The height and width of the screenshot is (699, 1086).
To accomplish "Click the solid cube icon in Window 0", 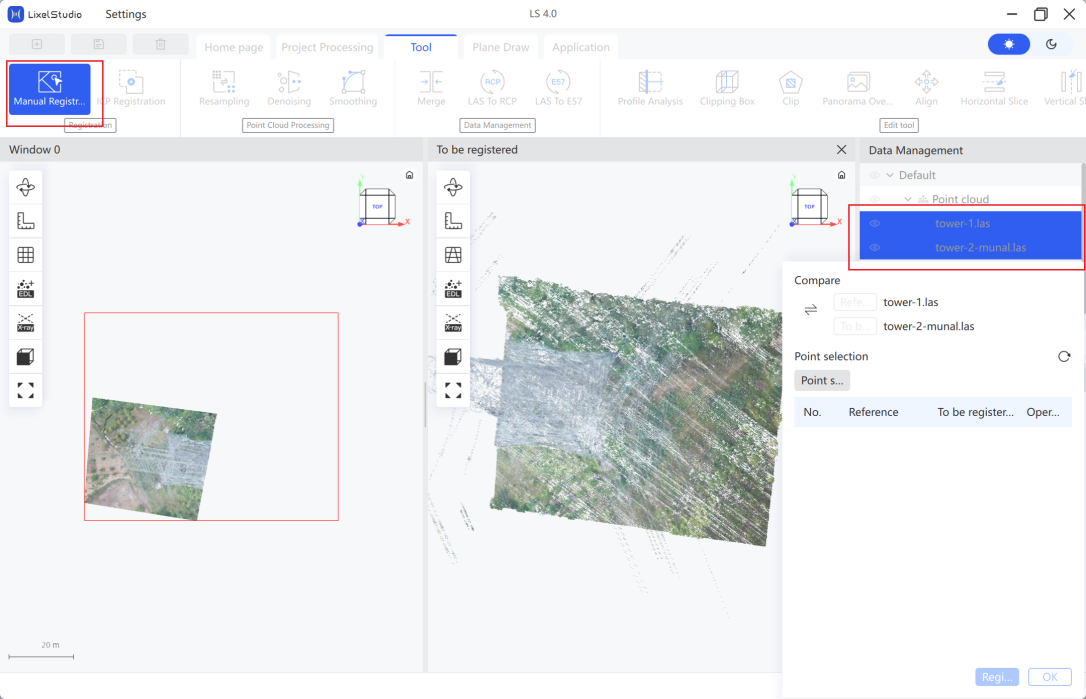I will pos(26,357).
